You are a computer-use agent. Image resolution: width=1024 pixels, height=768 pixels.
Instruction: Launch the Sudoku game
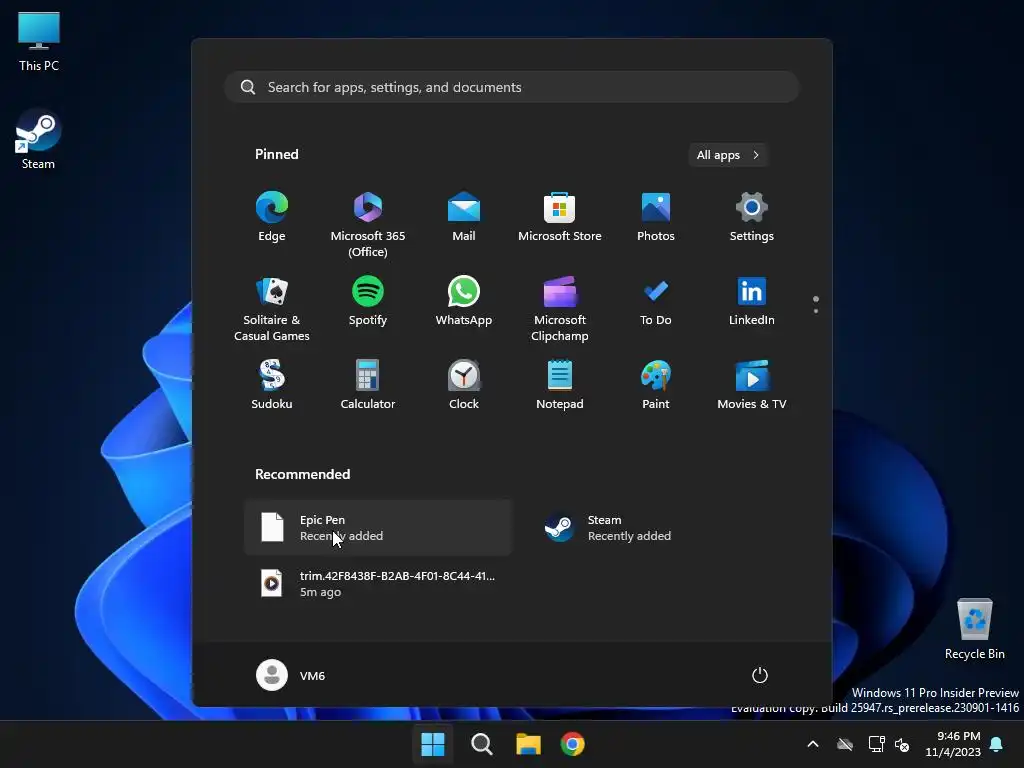pyautogui.click(x=272, y=385)
